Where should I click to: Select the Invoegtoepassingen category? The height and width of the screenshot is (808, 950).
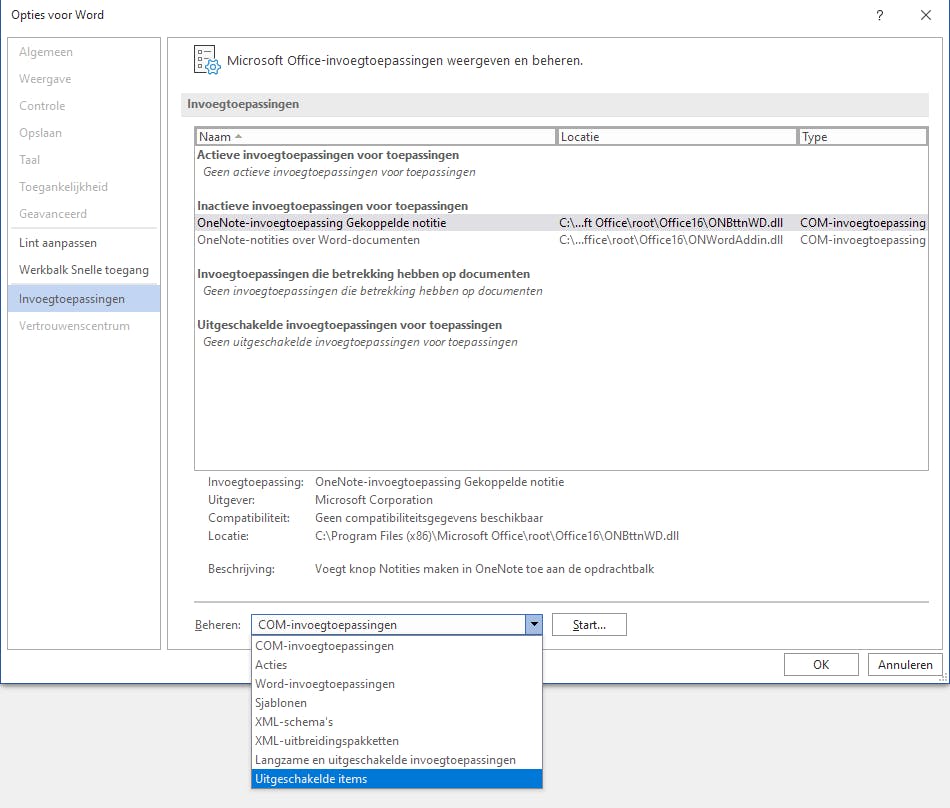84,299
